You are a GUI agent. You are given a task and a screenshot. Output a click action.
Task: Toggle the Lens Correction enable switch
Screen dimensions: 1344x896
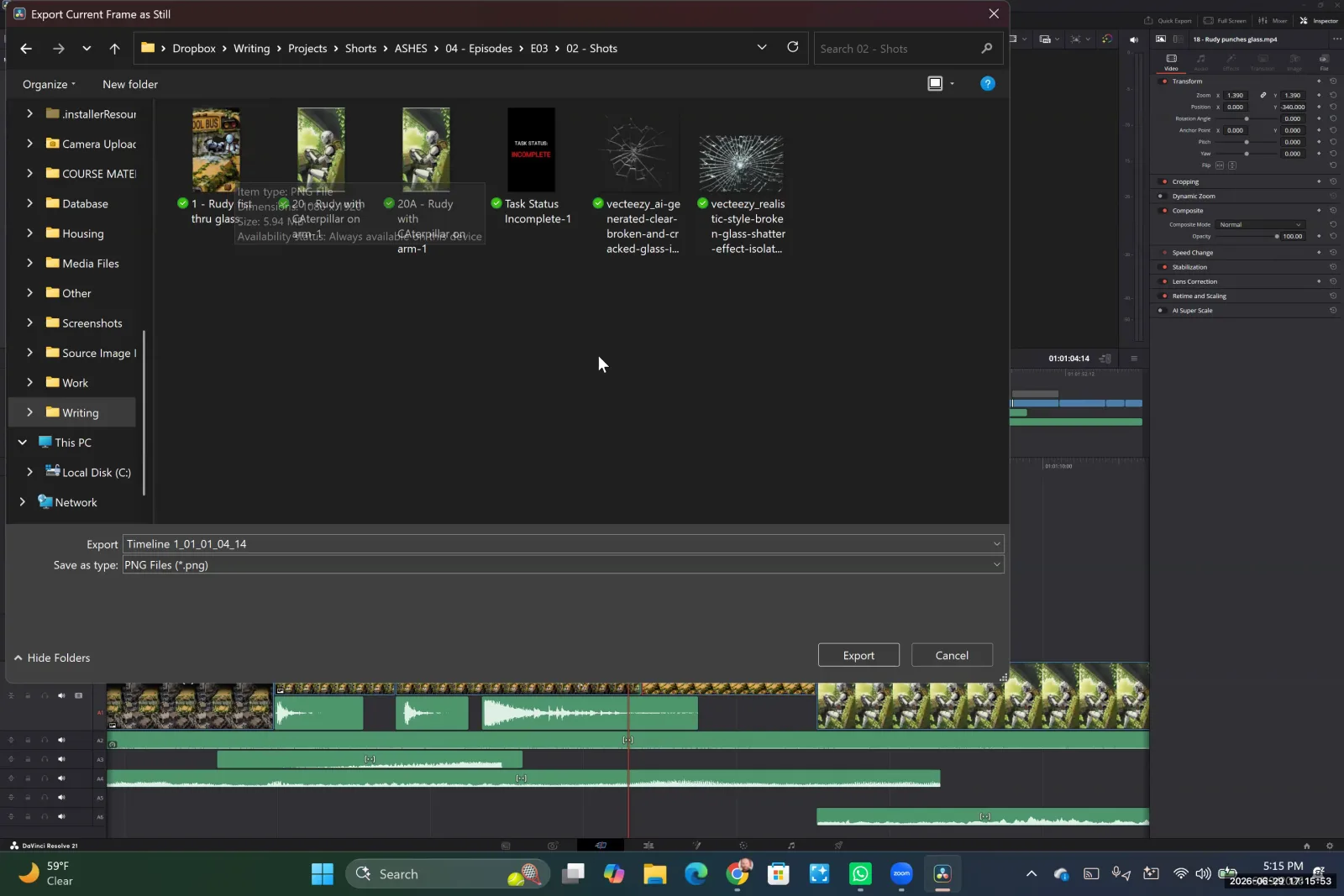pyautogui.click(x=1164, y=281)
